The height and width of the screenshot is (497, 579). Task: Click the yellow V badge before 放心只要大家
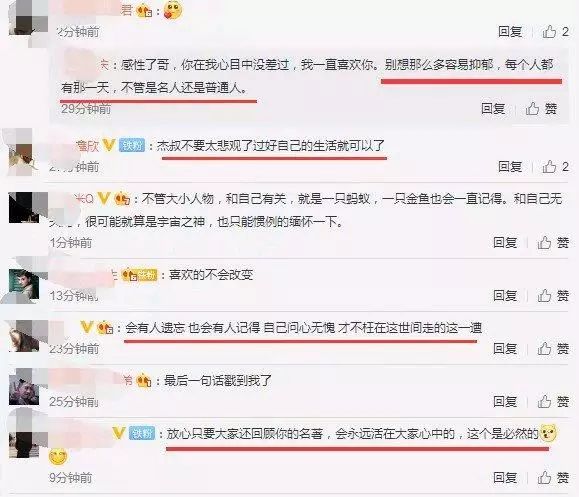tap(119, 433)
